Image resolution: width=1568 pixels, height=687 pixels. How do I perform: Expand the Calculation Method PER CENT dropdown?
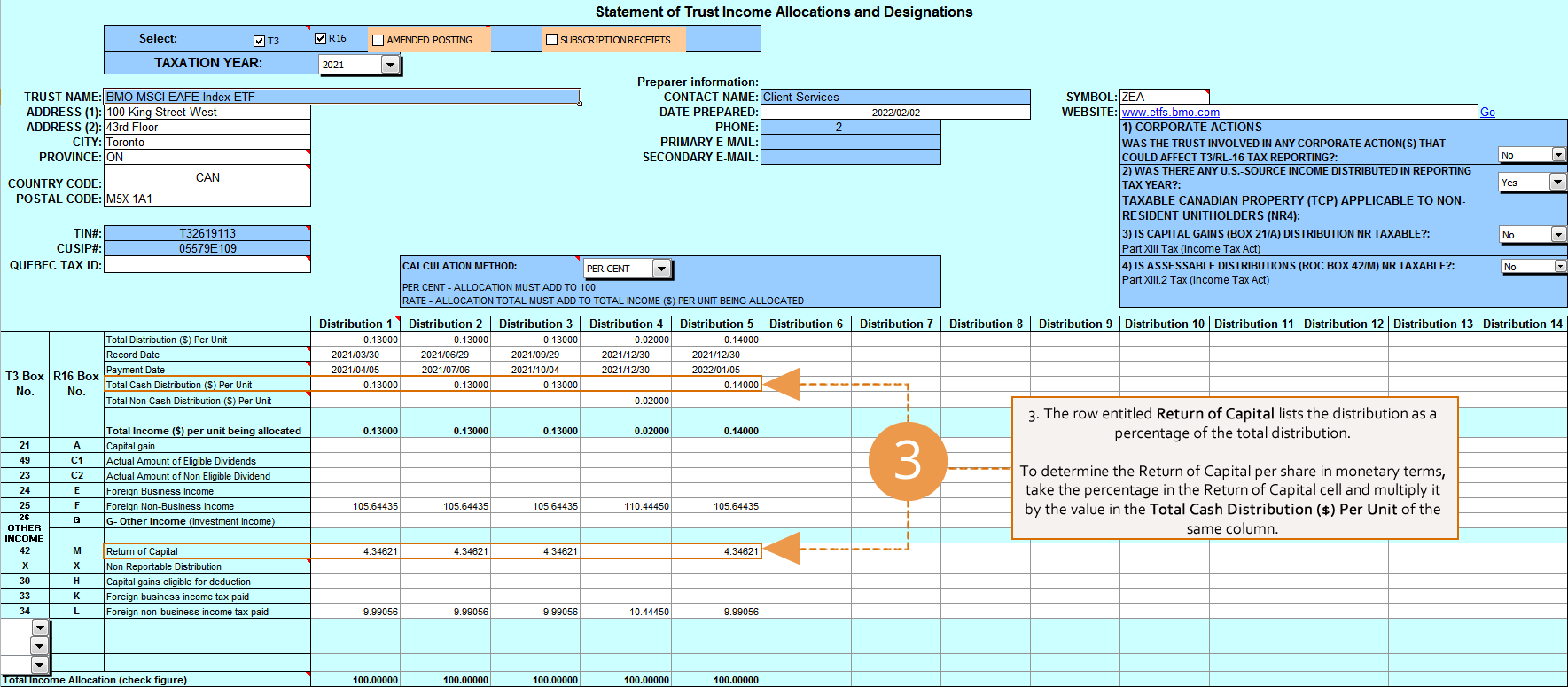pos(661,269)
